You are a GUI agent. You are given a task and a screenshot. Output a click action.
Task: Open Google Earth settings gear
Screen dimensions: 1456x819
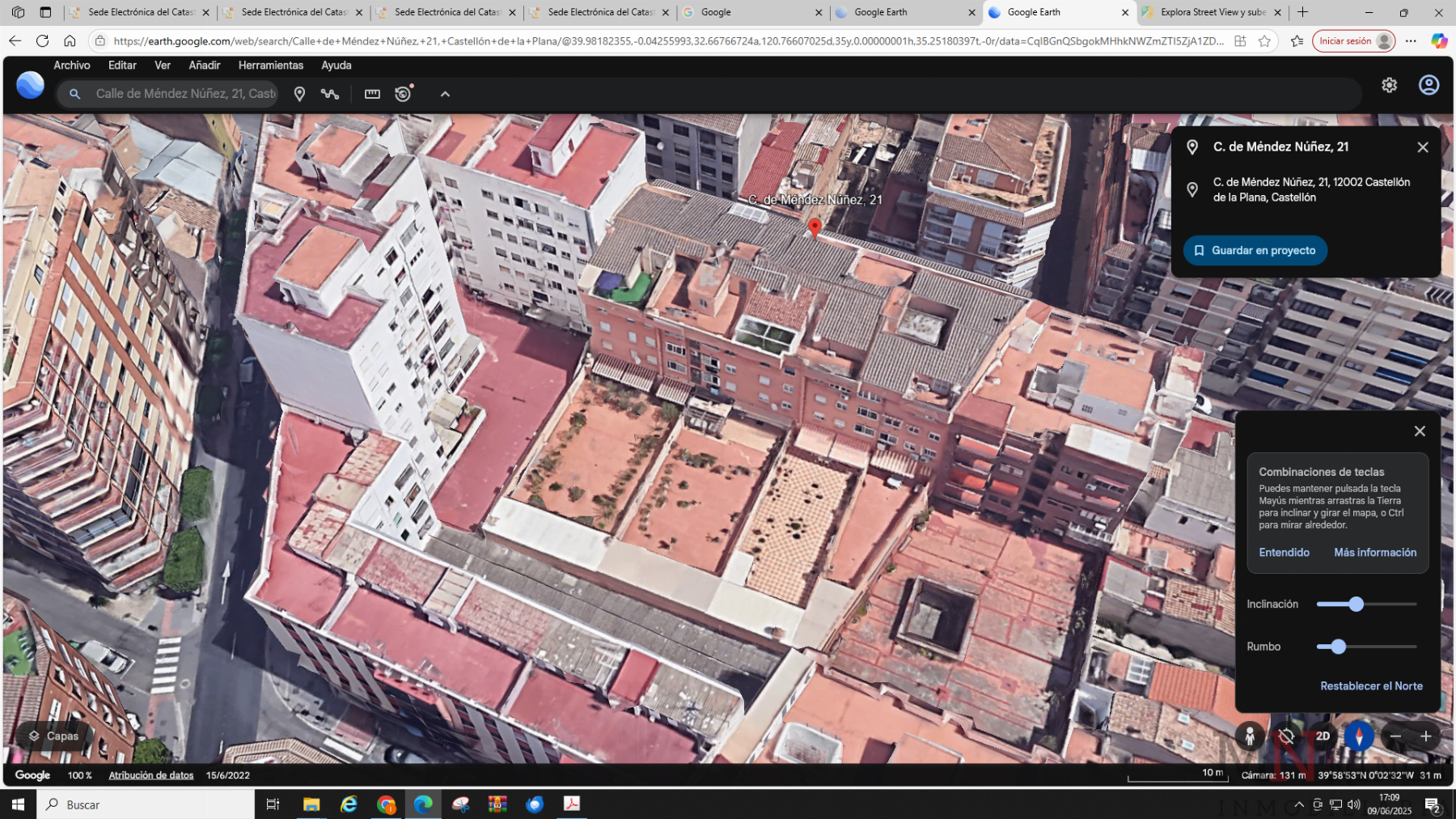click(x=1389, y=85)
